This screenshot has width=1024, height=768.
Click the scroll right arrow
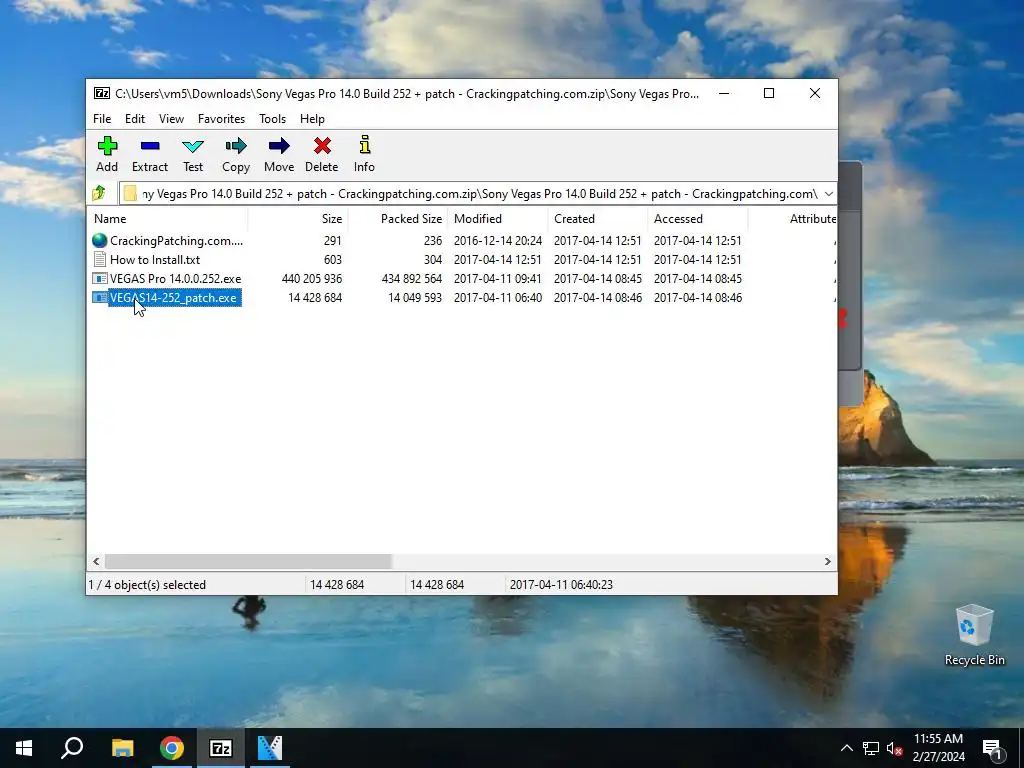point(827,561)
